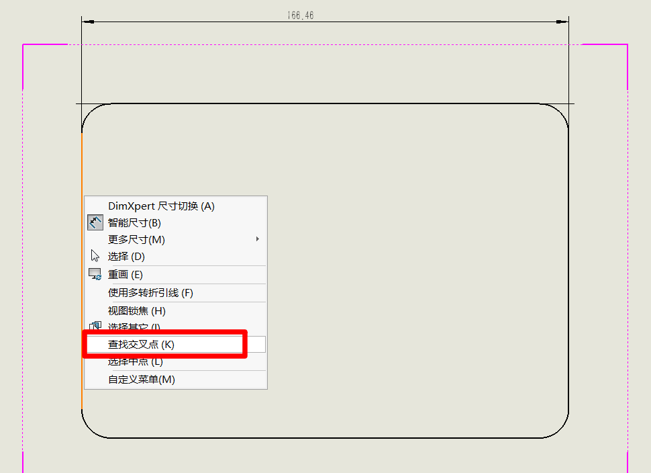Select 使用多转折引线 (F) option
This screenshot has height=473, width=651.
[176, 293]
